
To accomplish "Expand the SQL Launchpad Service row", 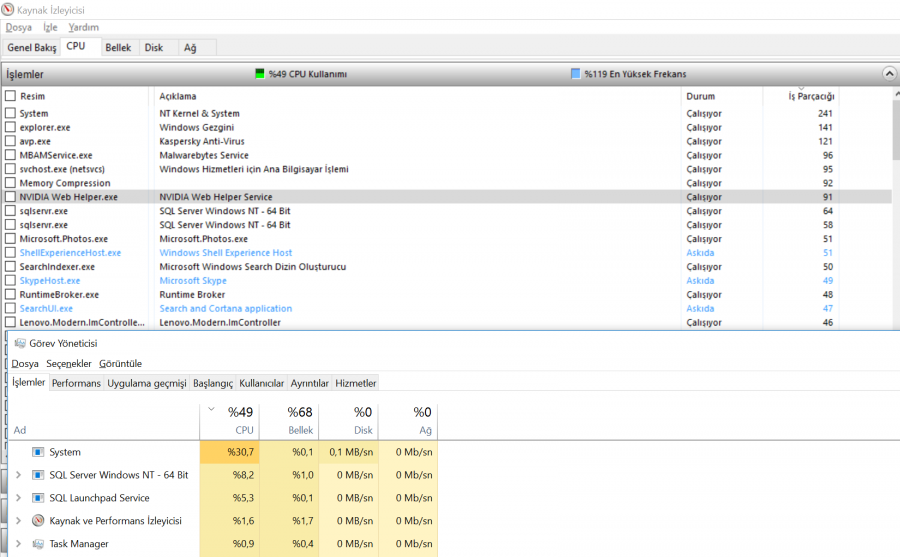I will pyautogui.click(x=18, y=498).
